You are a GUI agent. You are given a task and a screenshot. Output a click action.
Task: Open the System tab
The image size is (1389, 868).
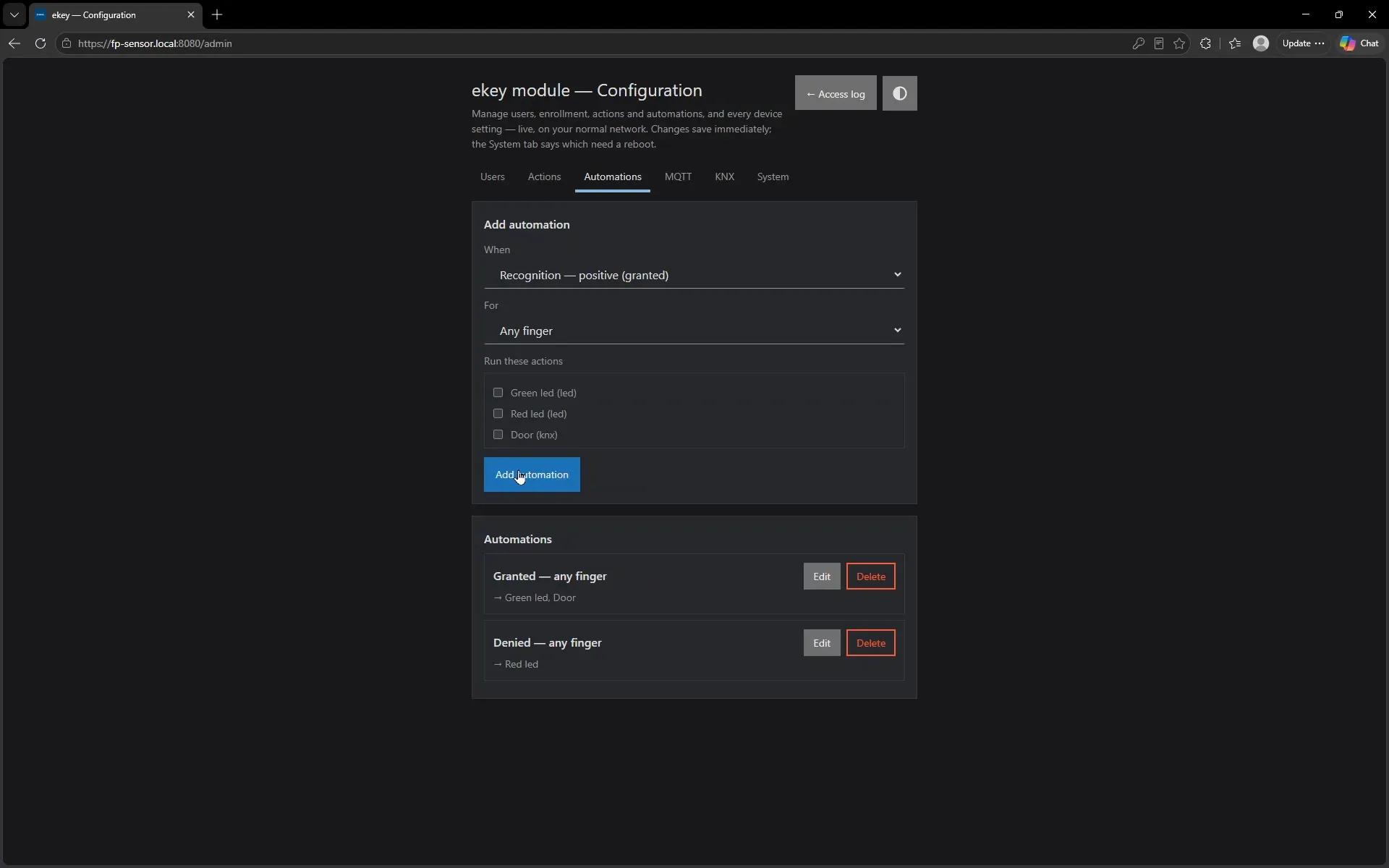coord(773,176)
